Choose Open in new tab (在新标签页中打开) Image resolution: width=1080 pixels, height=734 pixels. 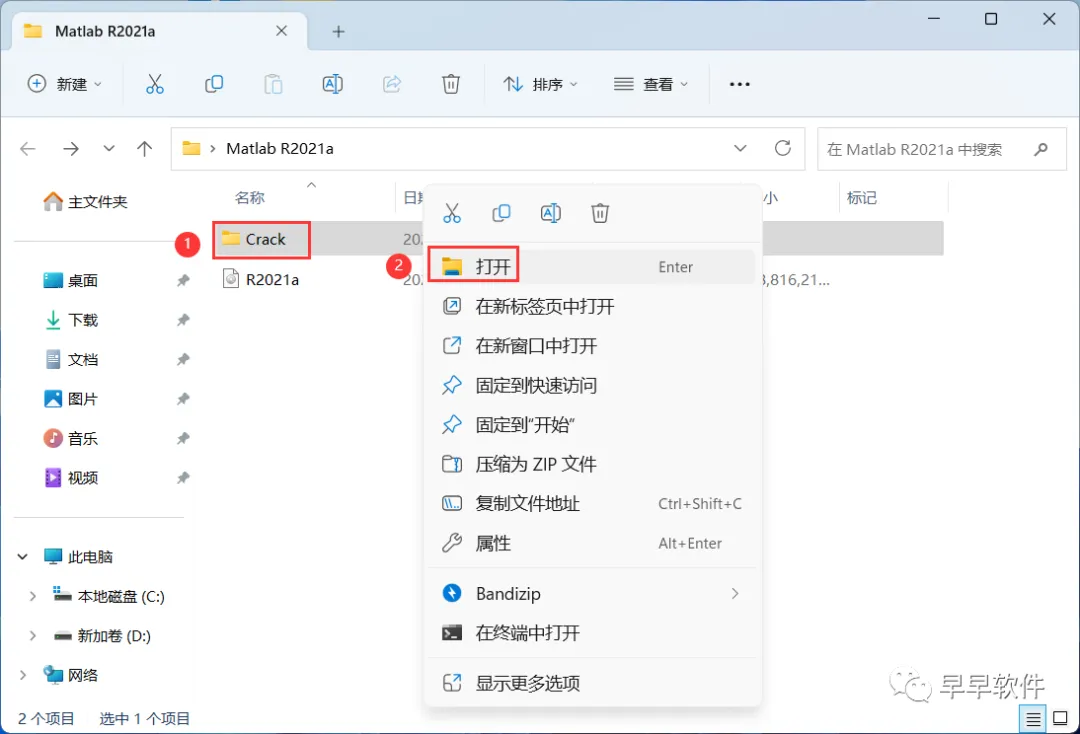(592, 306)
